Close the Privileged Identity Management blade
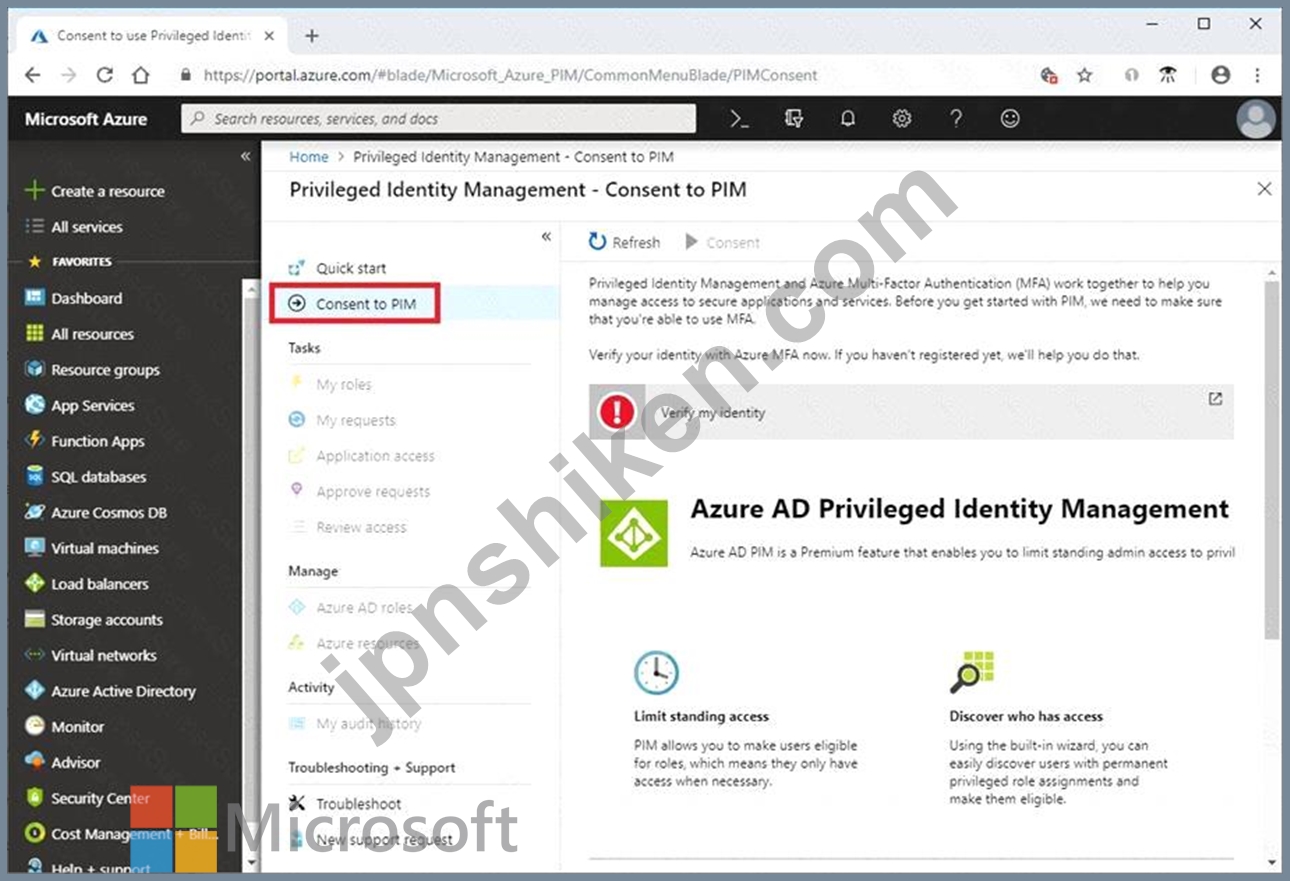This screenshot has height=881, width=1290. pyautogui.click(x=1264, y=189)
